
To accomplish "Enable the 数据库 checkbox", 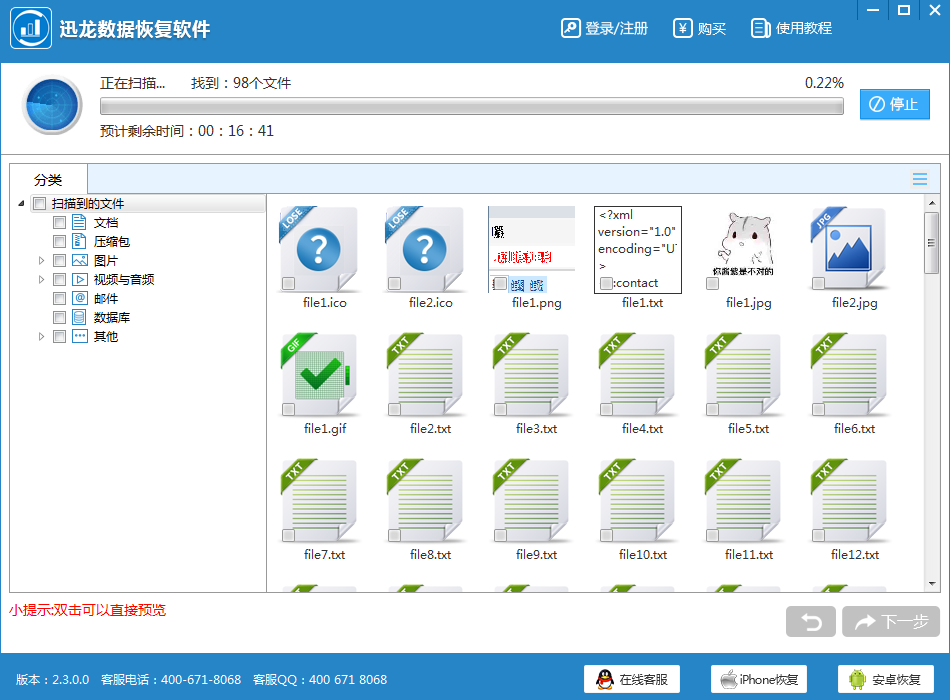I will tap(60, 318).
